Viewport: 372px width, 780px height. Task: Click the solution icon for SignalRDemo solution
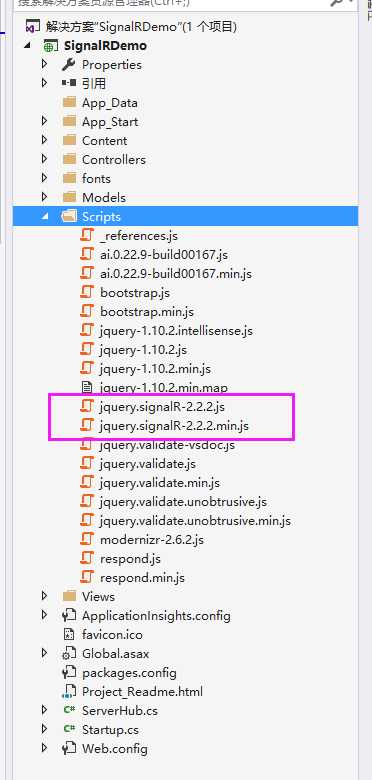pos(32,26)
